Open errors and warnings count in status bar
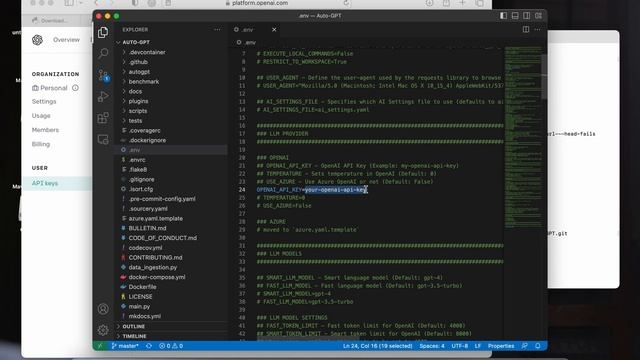The height and width of the screenshot is (360, 640). [171, 346]
